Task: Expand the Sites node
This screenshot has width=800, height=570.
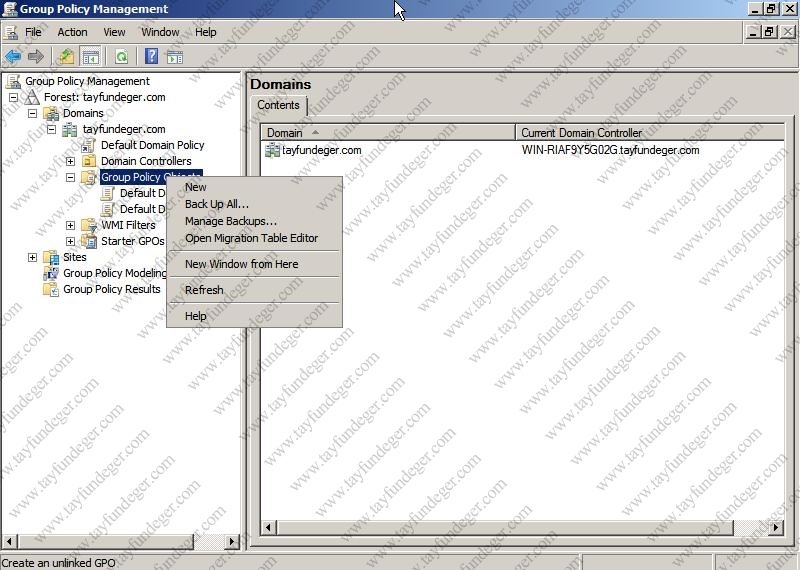Action: (33, 257)
